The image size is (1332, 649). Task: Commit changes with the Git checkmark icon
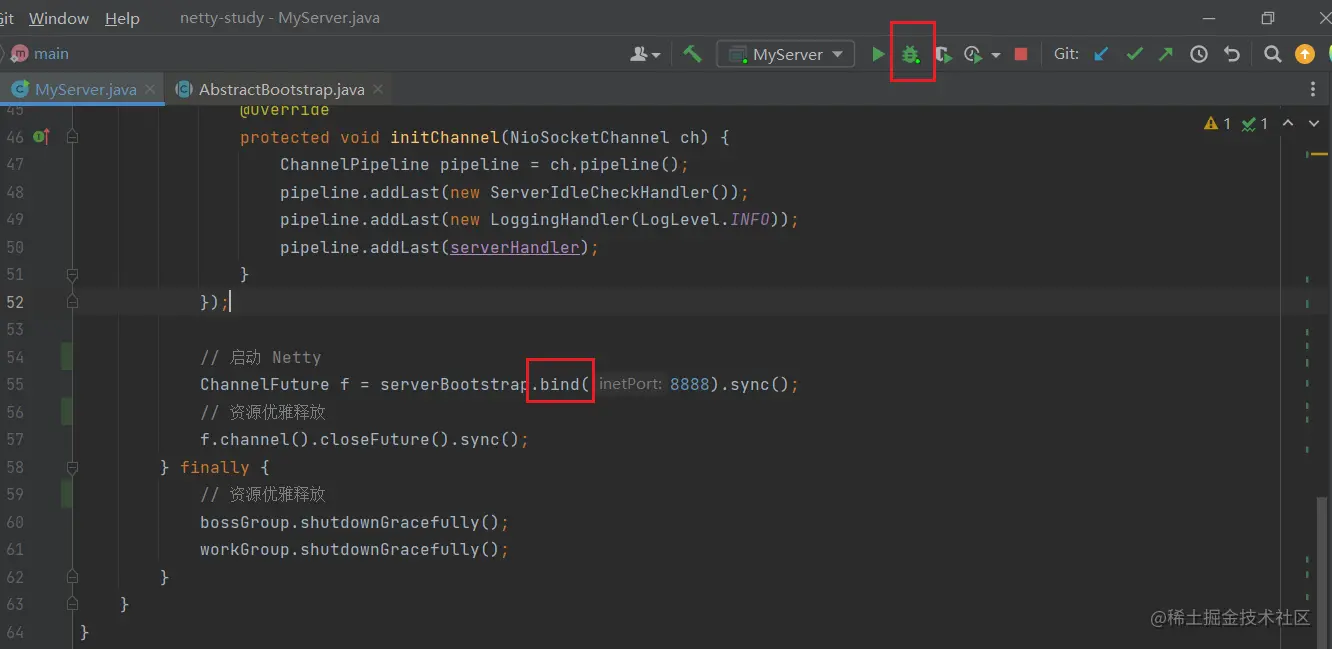pos(1134,54)
